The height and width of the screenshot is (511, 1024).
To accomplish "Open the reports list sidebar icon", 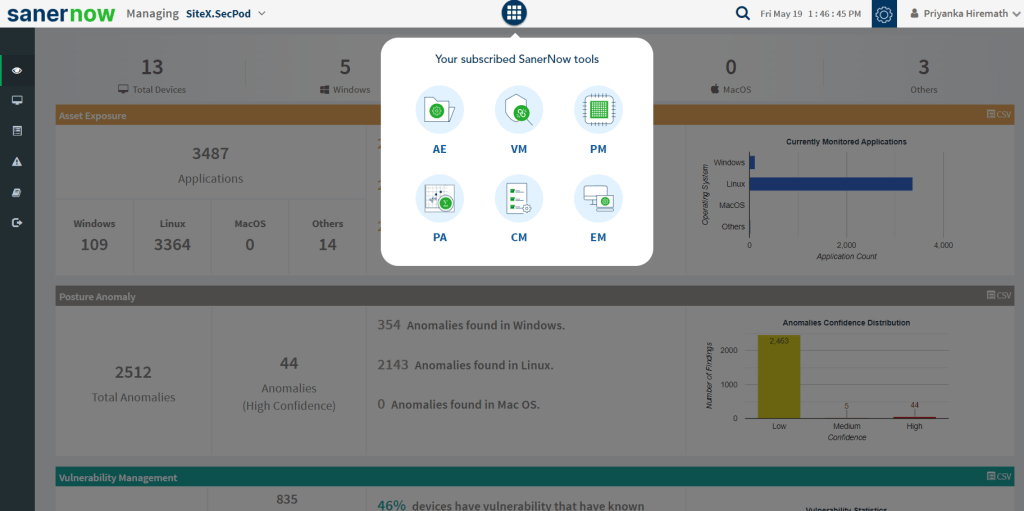I will 17,131.
